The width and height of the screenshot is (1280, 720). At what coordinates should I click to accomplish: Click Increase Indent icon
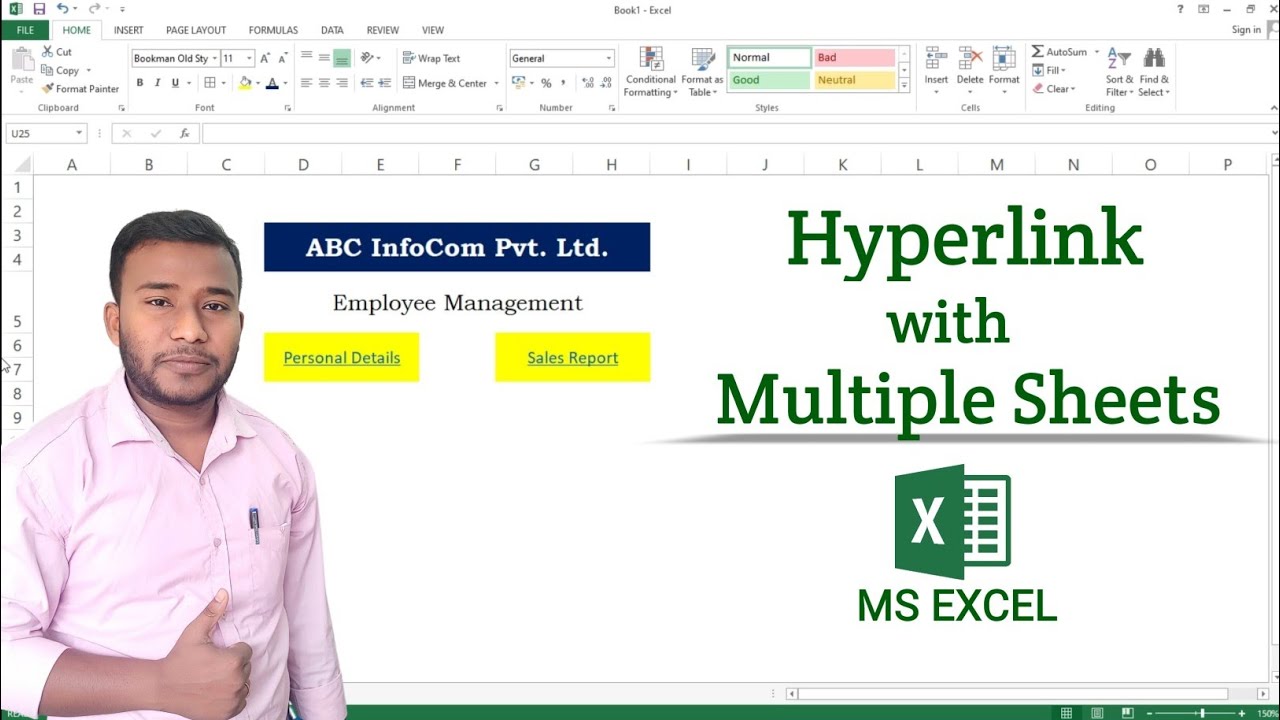384,83
